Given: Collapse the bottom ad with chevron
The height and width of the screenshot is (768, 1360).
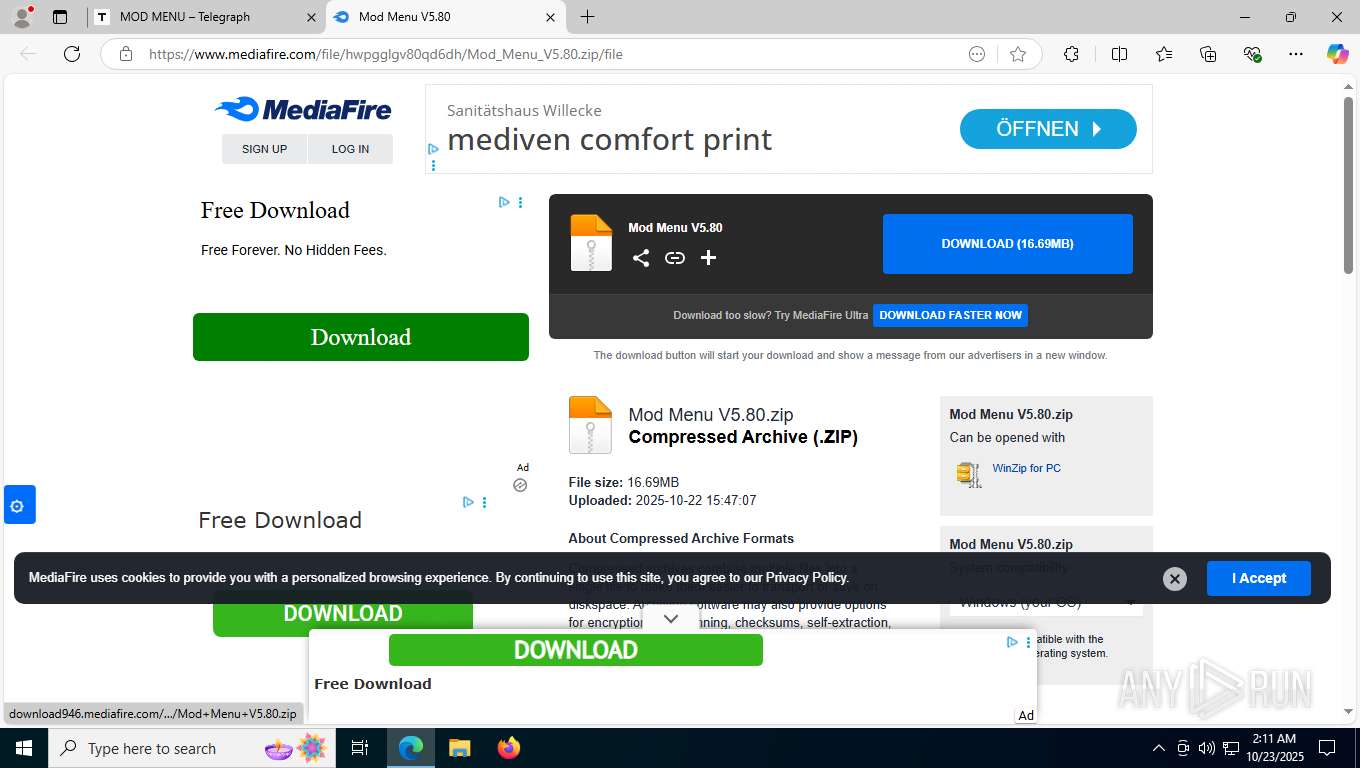Looking at the screenshot, I should (x=671, y=619).
